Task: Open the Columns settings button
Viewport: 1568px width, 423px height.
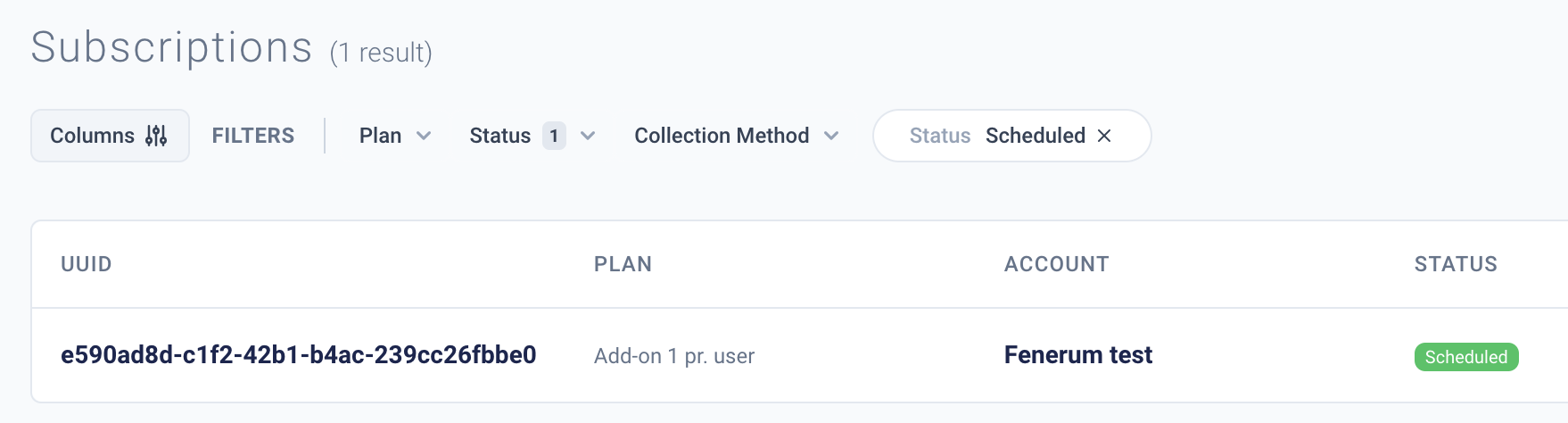Action: click(110, 136)
